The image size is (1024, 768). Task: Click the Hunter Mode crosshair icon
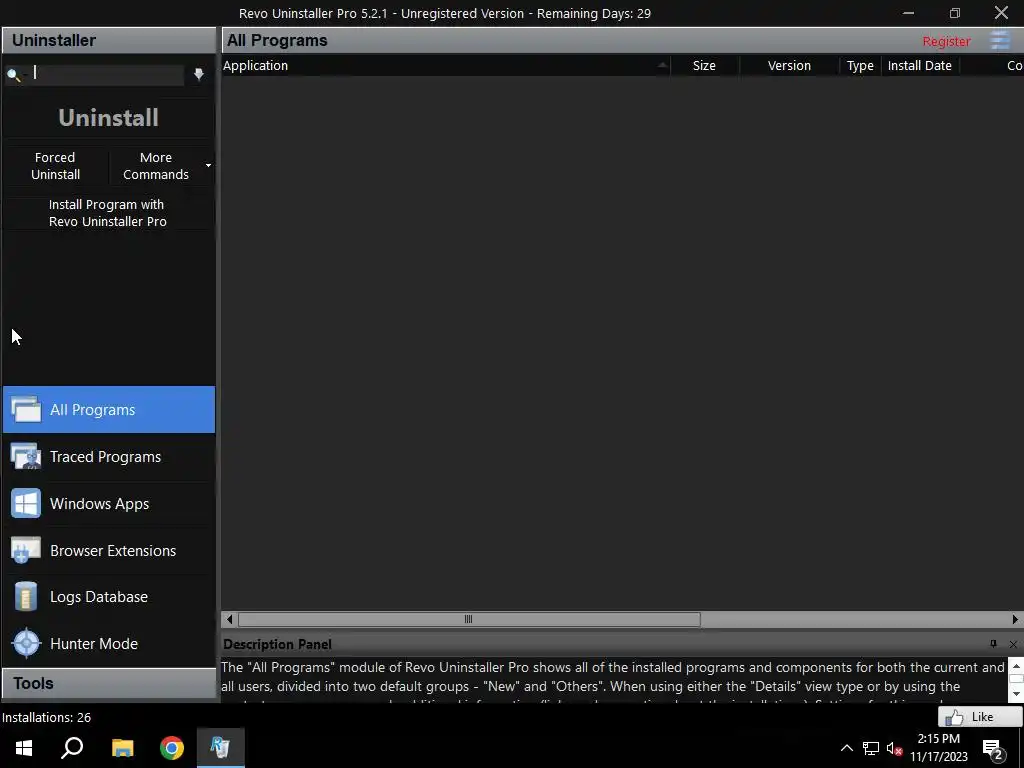pos(26,644)
